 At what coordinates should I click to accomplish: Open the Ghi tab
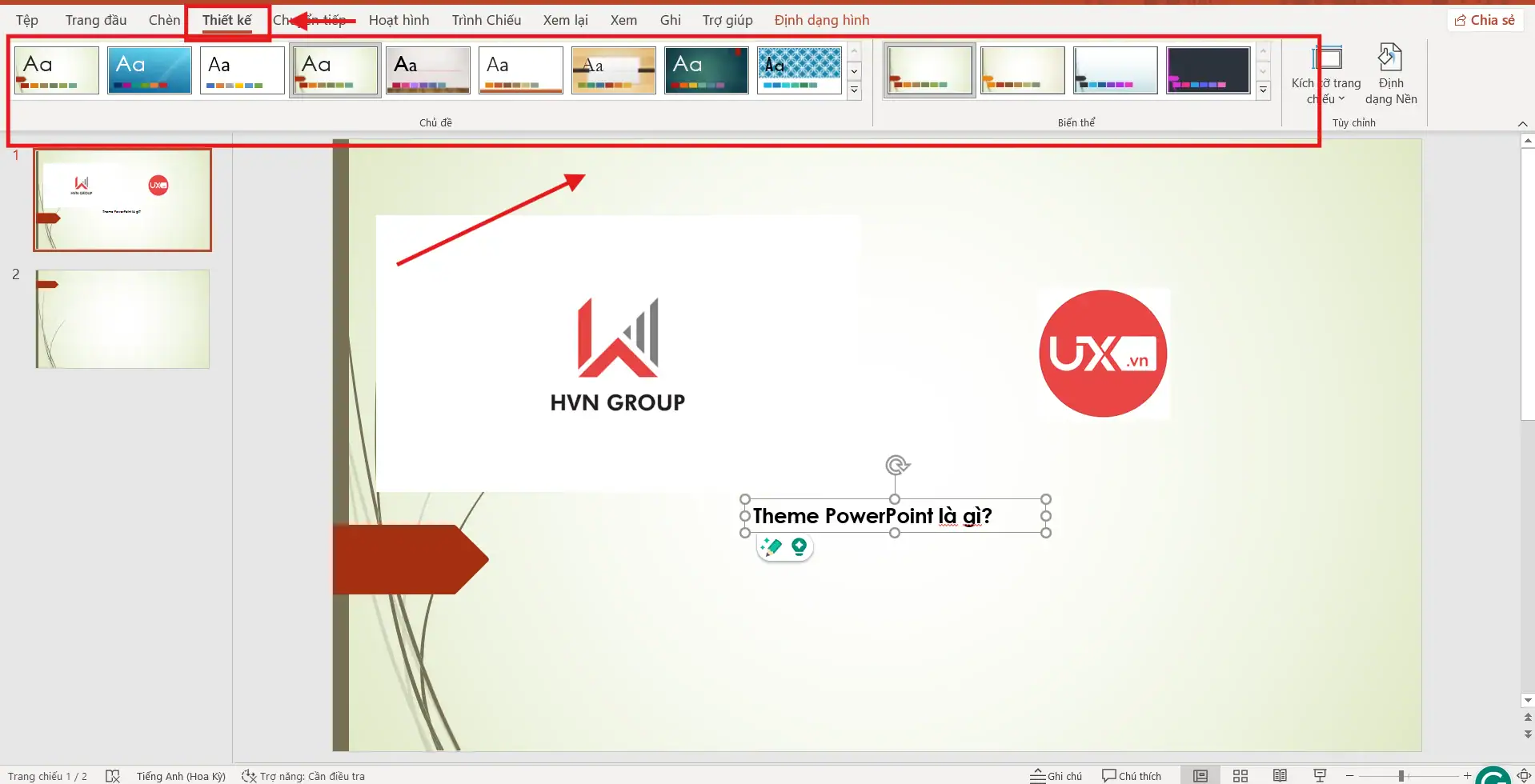click(671, 20)
